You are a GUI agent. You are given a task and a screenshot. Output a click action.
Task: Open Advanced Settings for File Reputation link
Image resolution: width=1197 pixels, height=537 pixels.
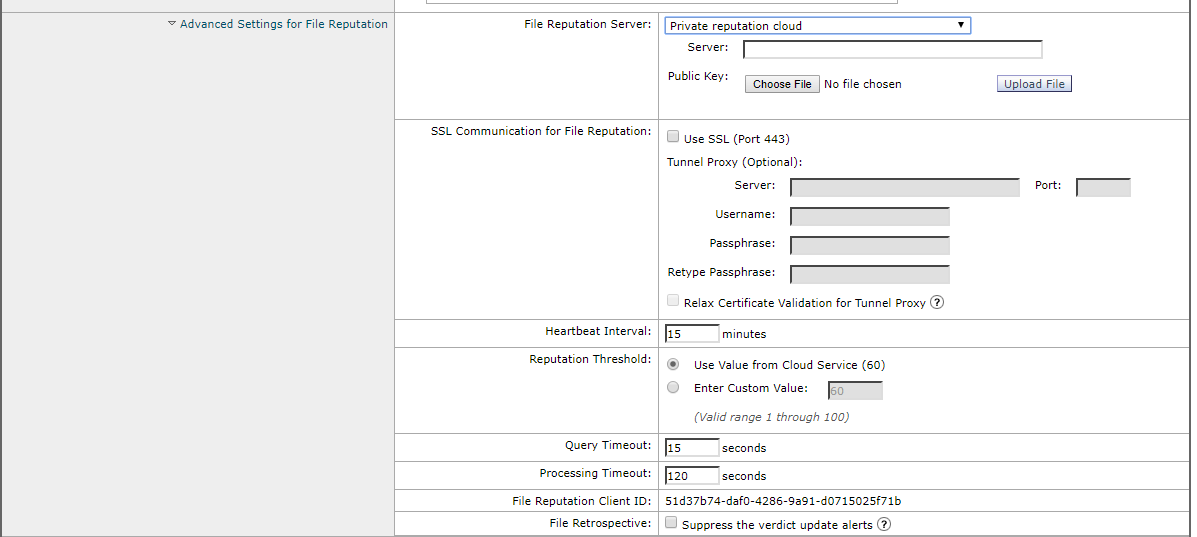coord(283,24)
